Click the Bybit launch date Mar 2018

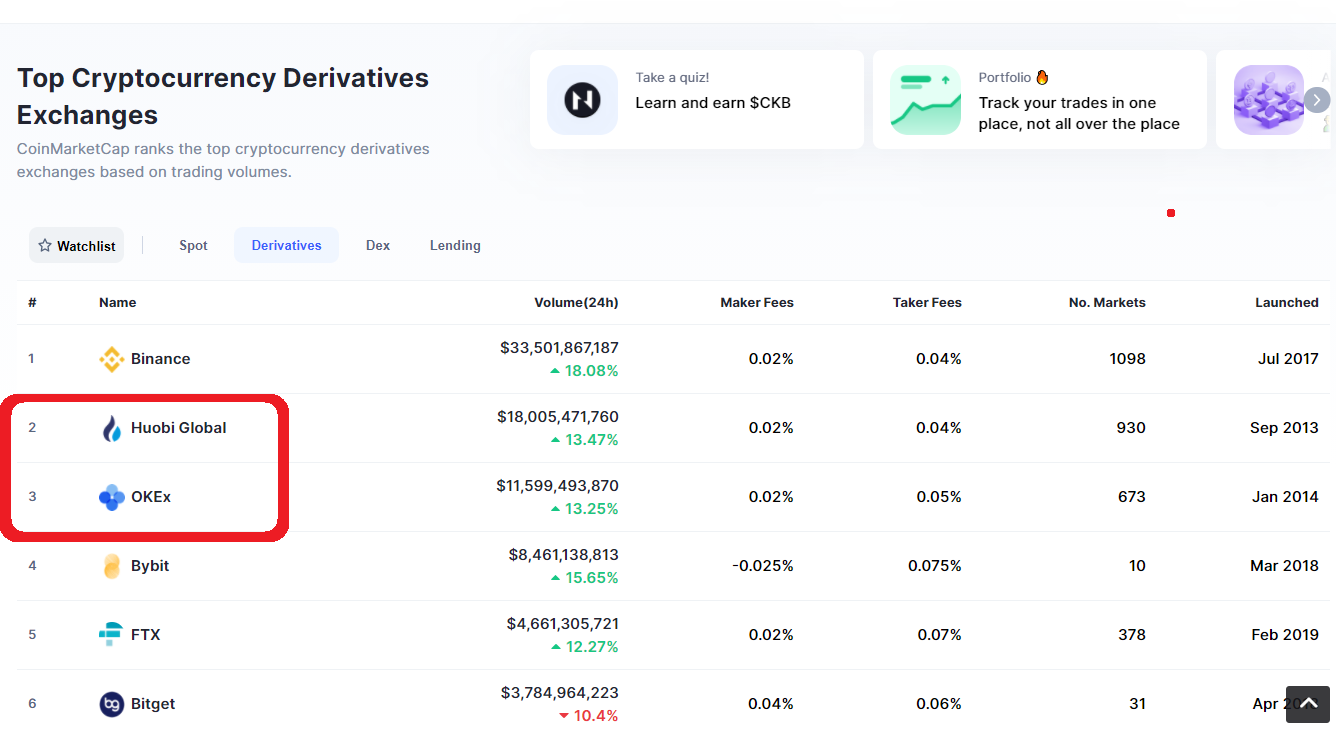(x=1284, y=566)
